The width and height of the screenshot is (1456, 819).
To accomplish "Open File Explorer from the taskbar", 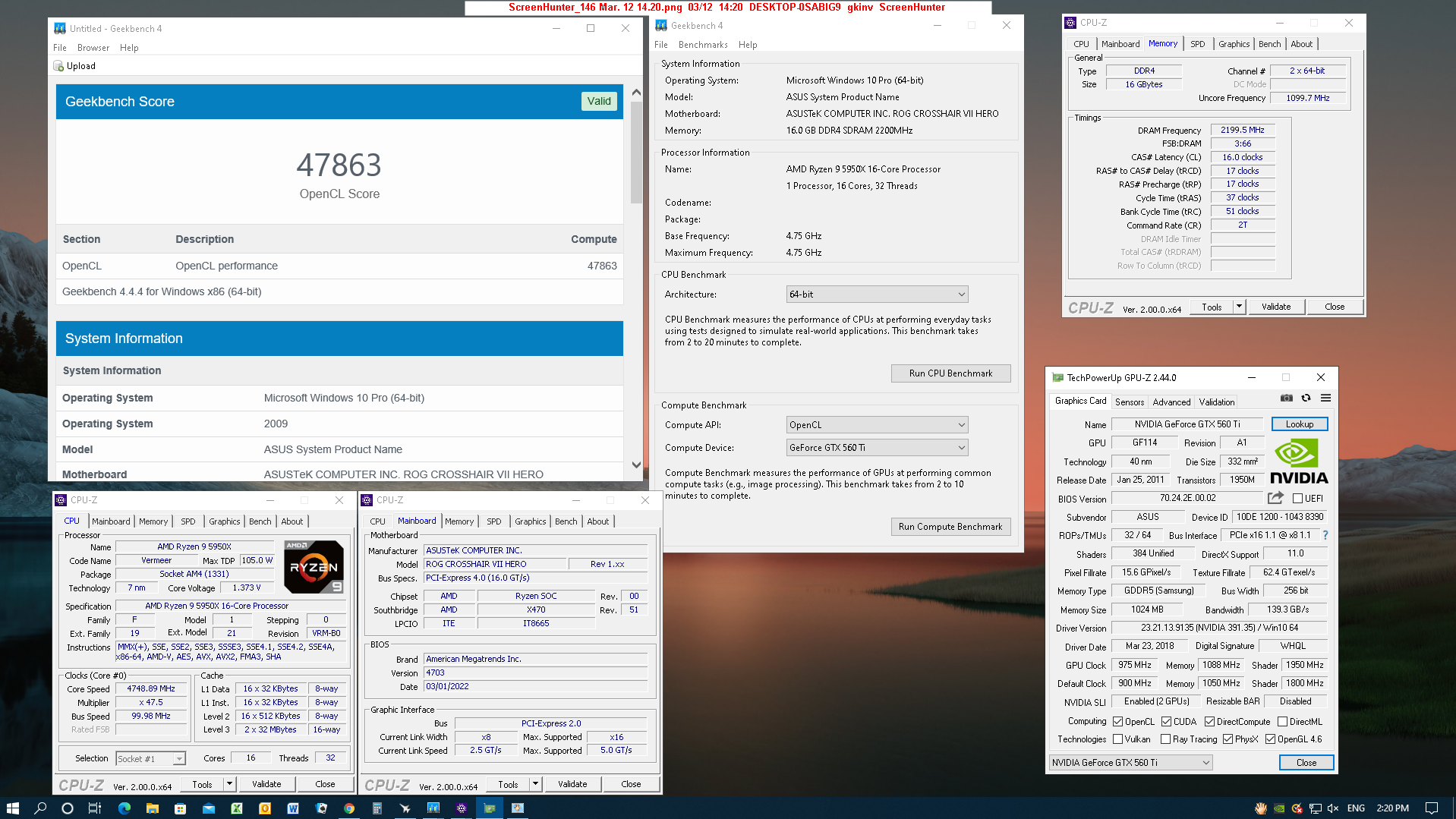I will click(152, 808).
